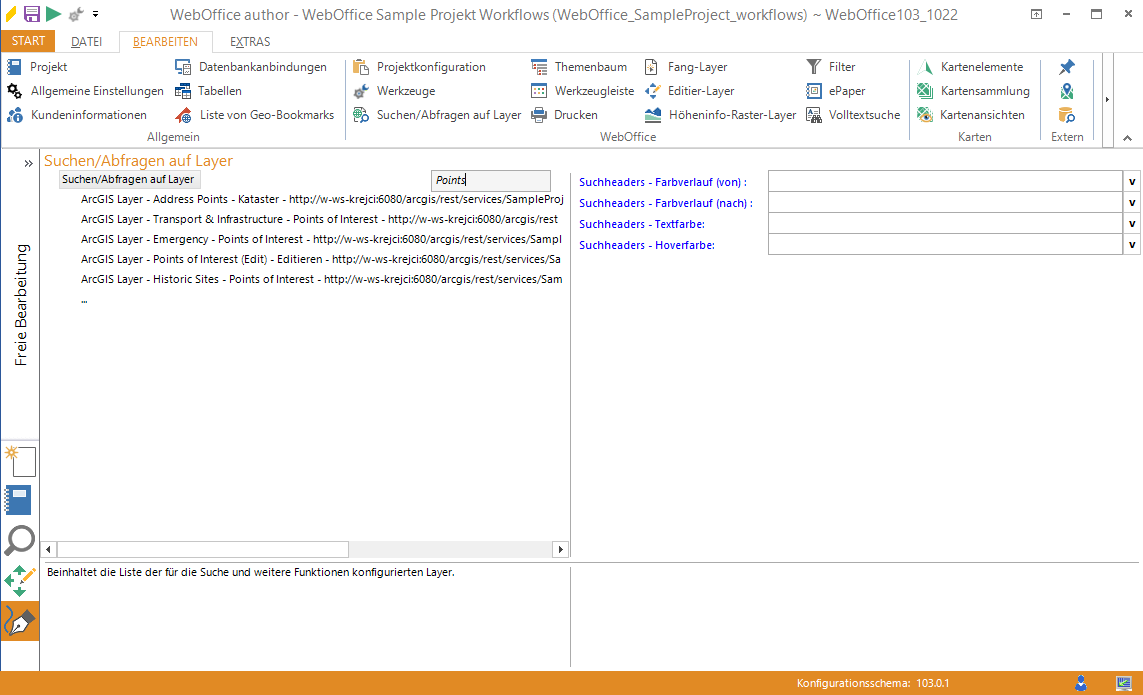Click the Points filter text field
Viewport: 1143px width, 695px height.
[x=490, y=180]
